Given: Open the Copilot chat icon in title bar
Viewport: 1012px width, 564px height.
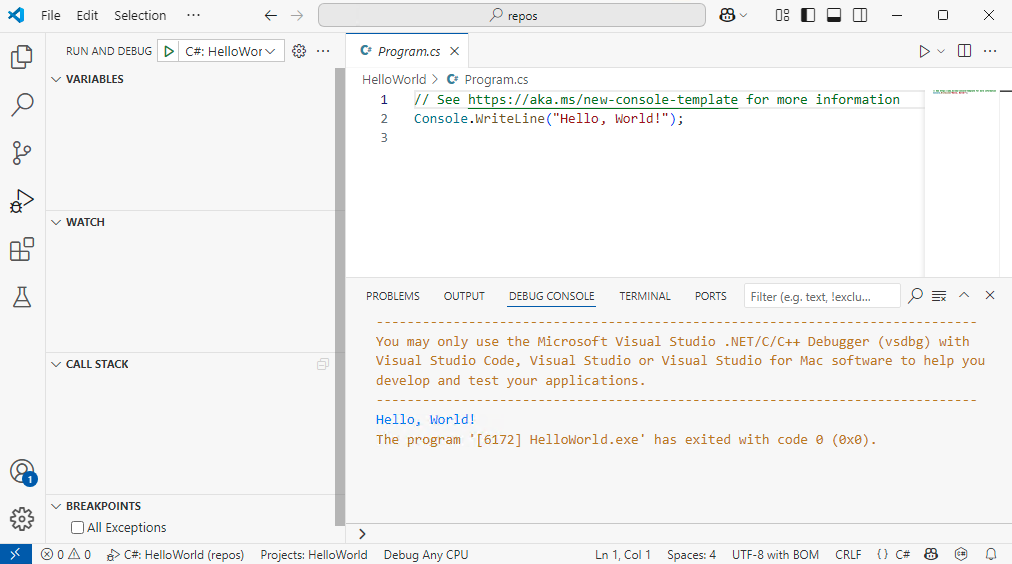Looking at the screenshot, I should 727,15.
